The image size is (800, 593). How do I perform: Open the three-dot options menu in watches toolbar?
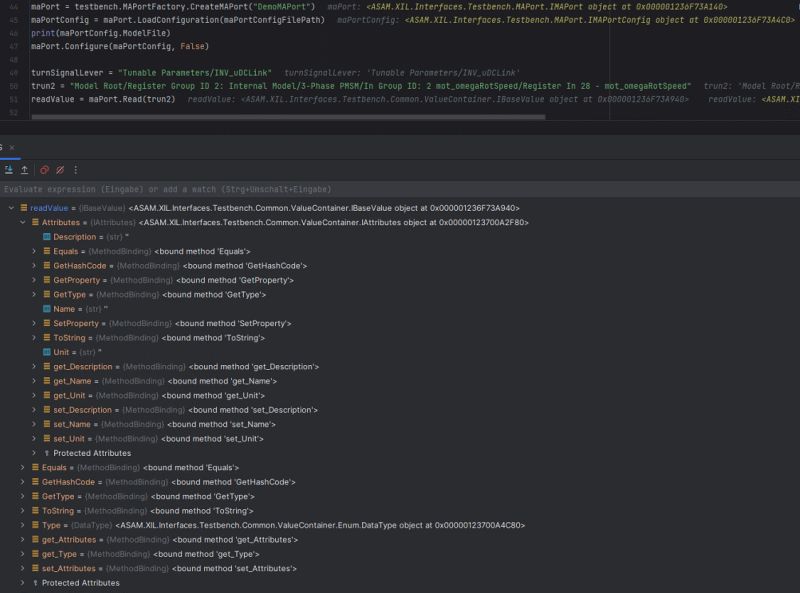tap(75, 169)
